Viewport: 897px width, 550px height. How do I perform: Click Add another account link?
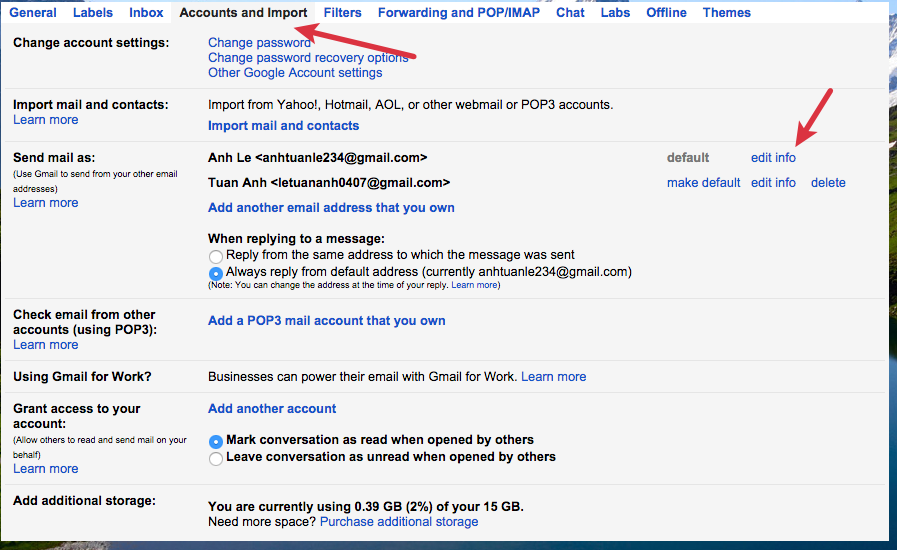coord(272,409)
